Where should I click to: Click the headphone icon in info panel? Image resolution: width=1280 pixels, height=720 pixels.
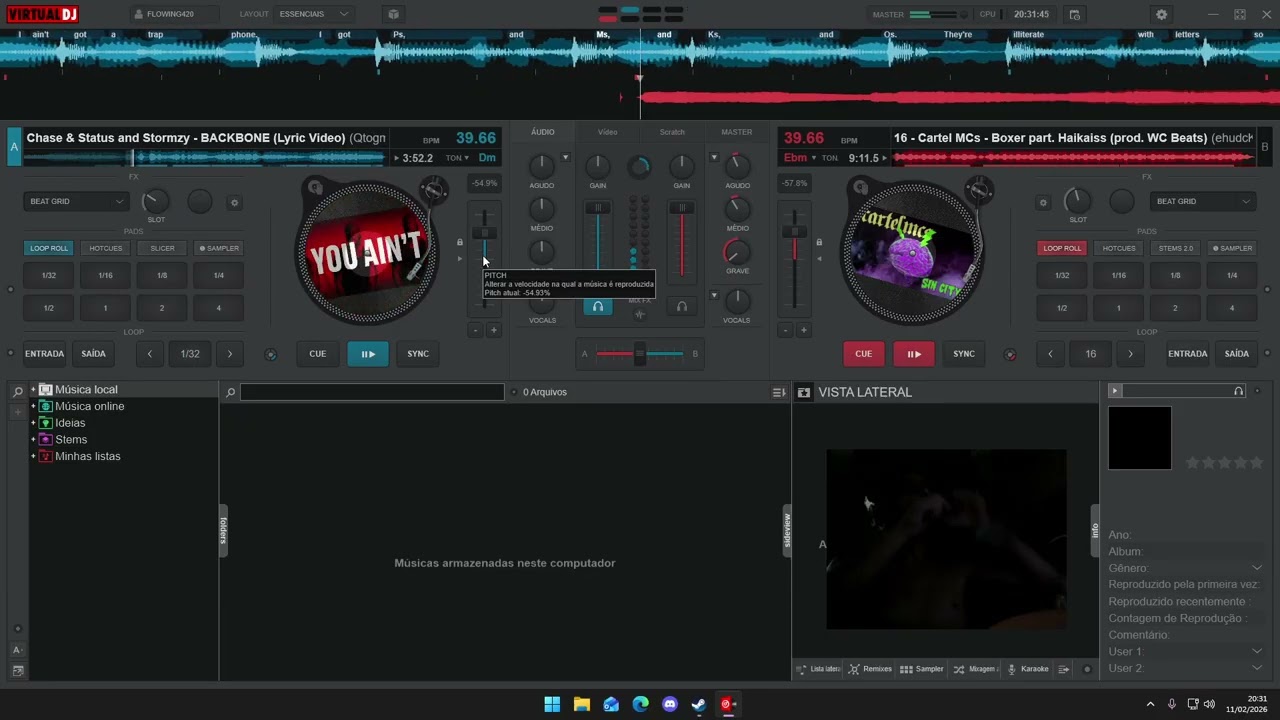pyautogui.click(x=1239, y=391)
